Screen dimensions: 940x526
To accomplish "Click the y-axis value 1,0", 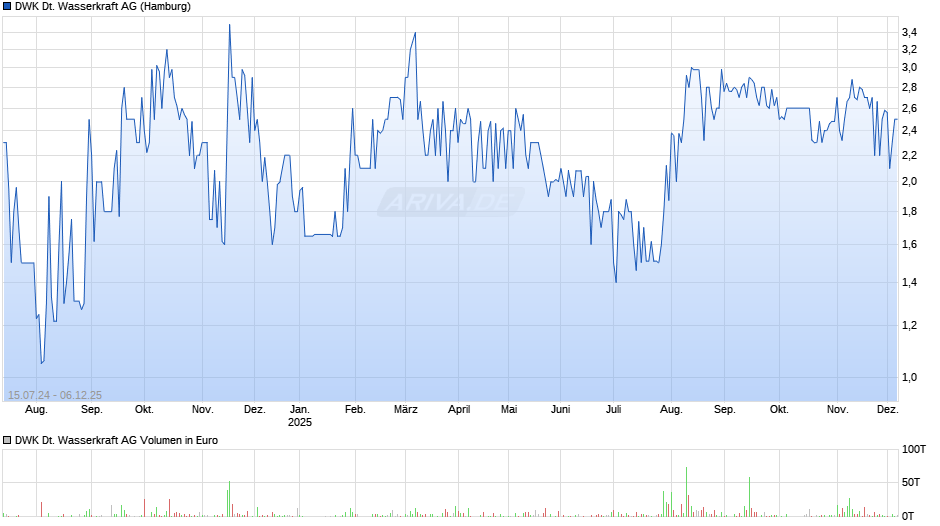I will pyautogui.click(x=909, y=377).
